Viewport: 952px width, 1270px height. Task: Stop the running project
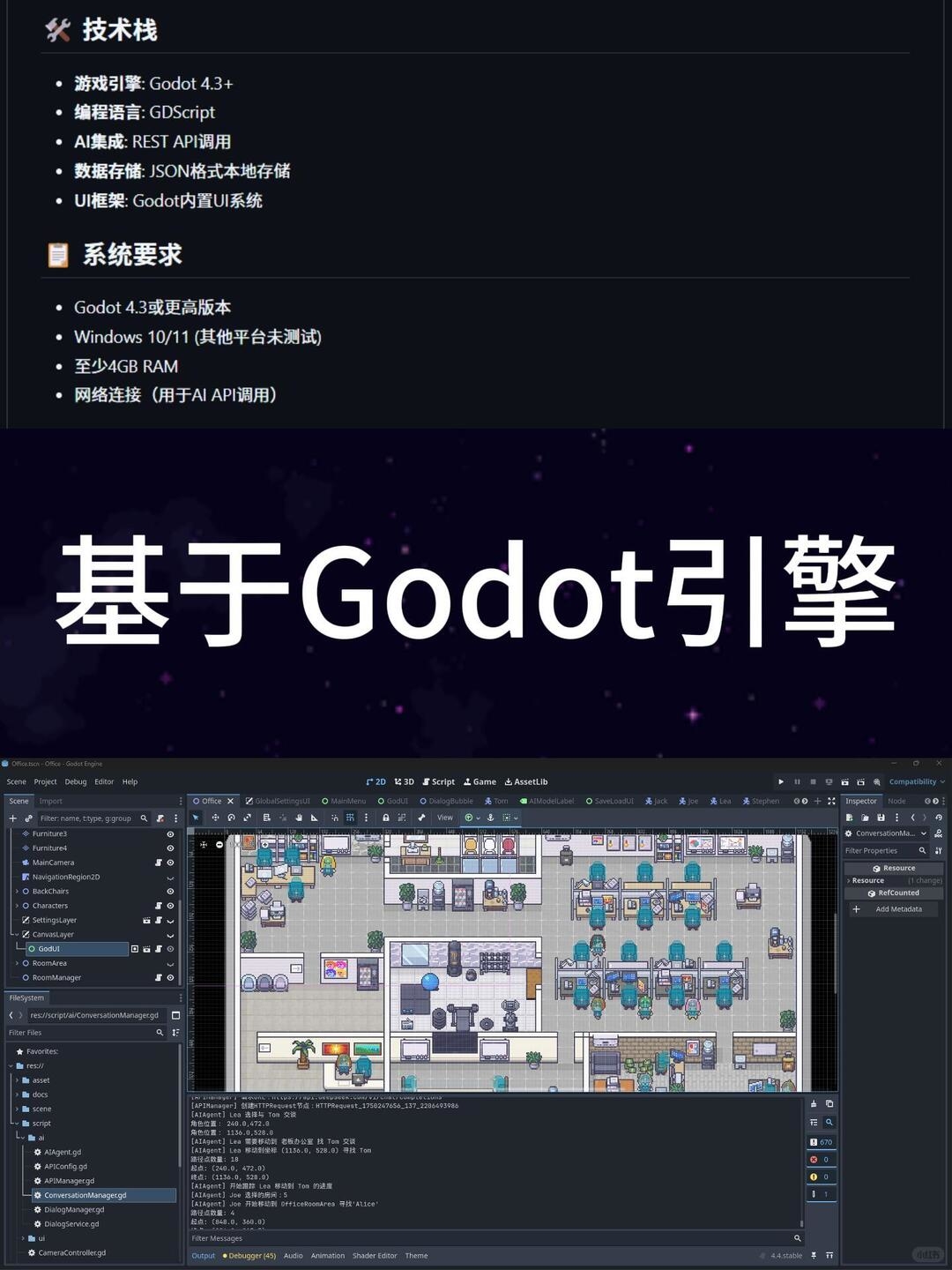click(x=813, y=781)
